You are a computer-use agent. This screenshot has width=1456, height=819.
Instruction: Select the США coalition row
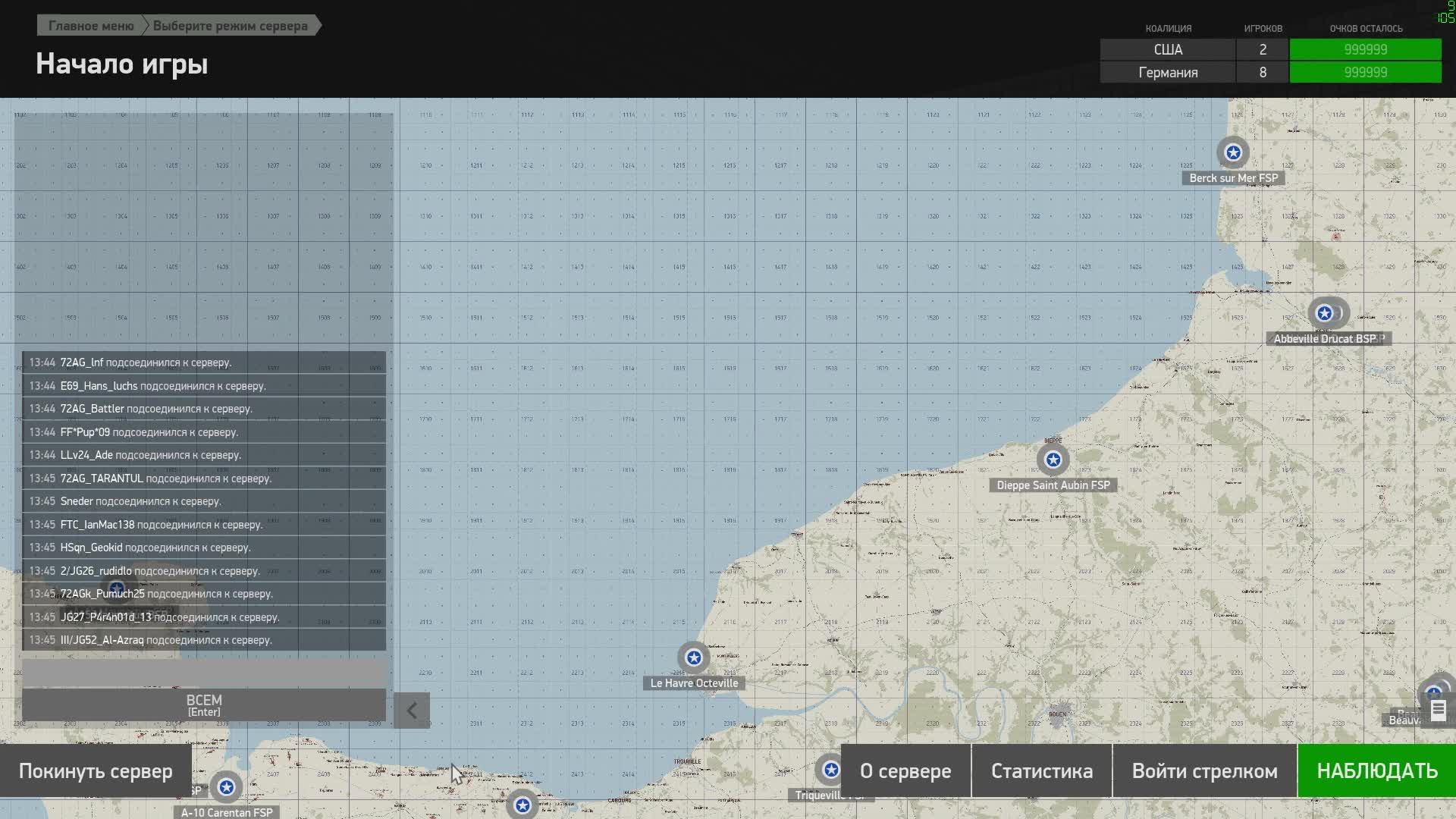tap(1168, 50)
